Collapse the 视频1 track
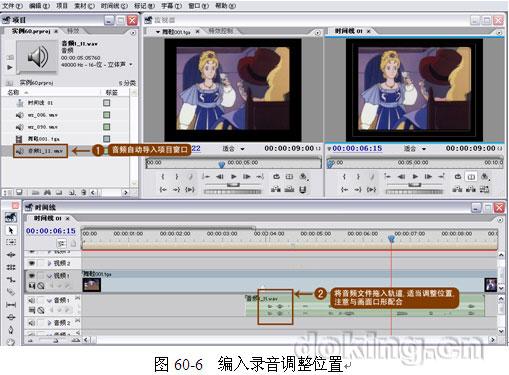 click(x=50, y=276)
